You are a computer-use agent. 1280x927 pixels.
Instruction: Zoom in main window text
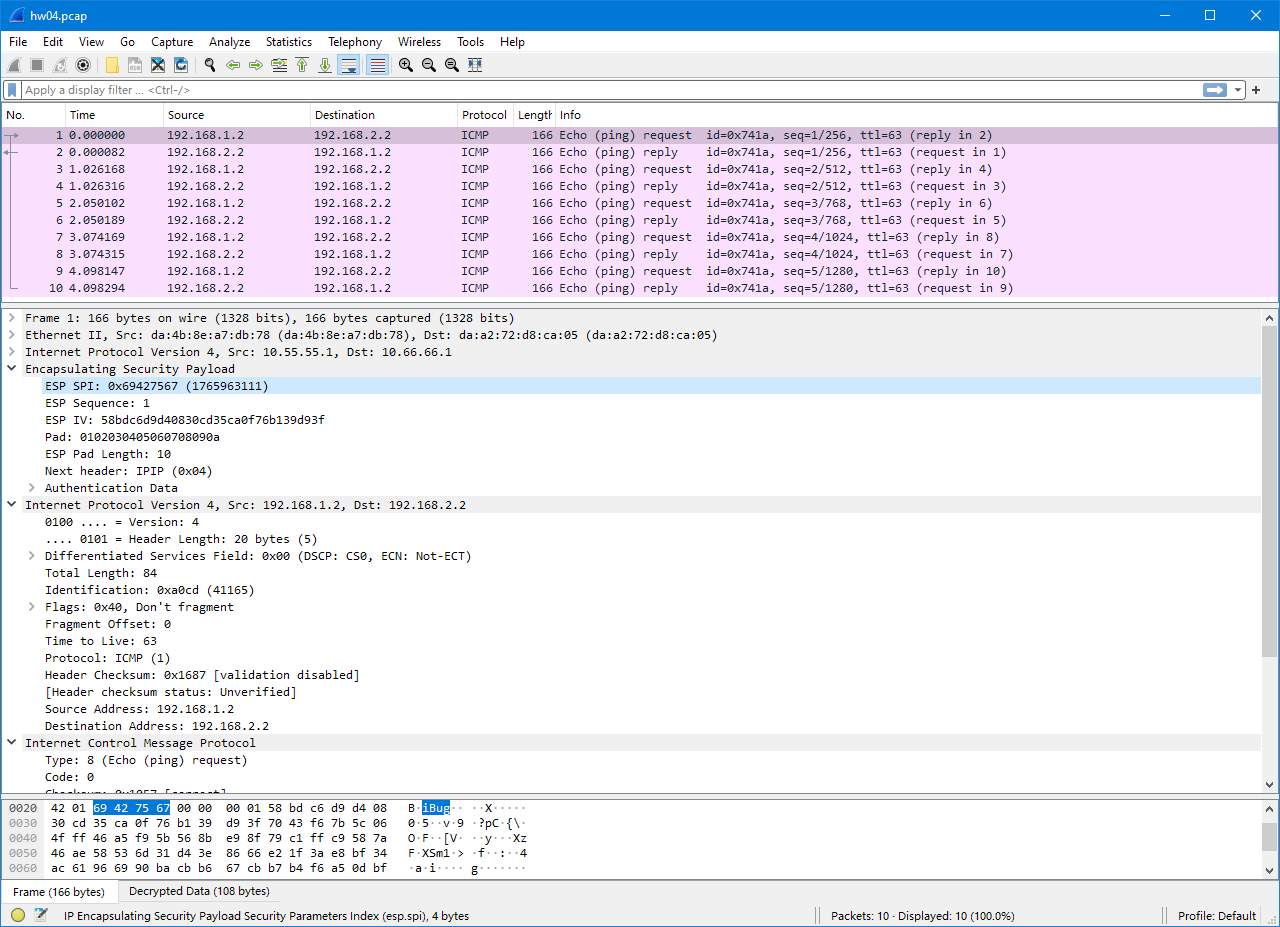[x=406, y=65]
